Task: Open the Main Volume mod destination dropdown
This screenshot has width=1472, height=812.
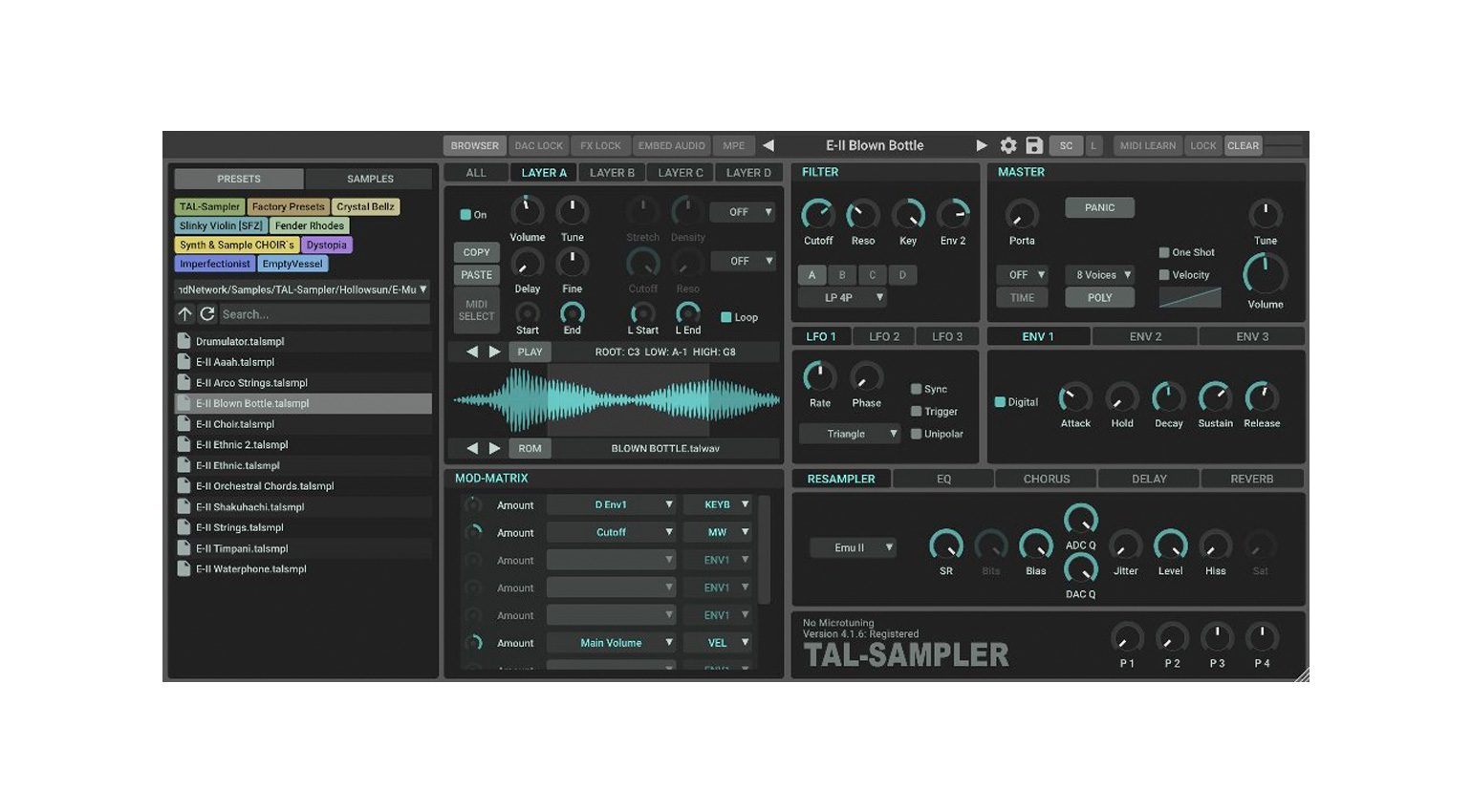Action: 611,643
